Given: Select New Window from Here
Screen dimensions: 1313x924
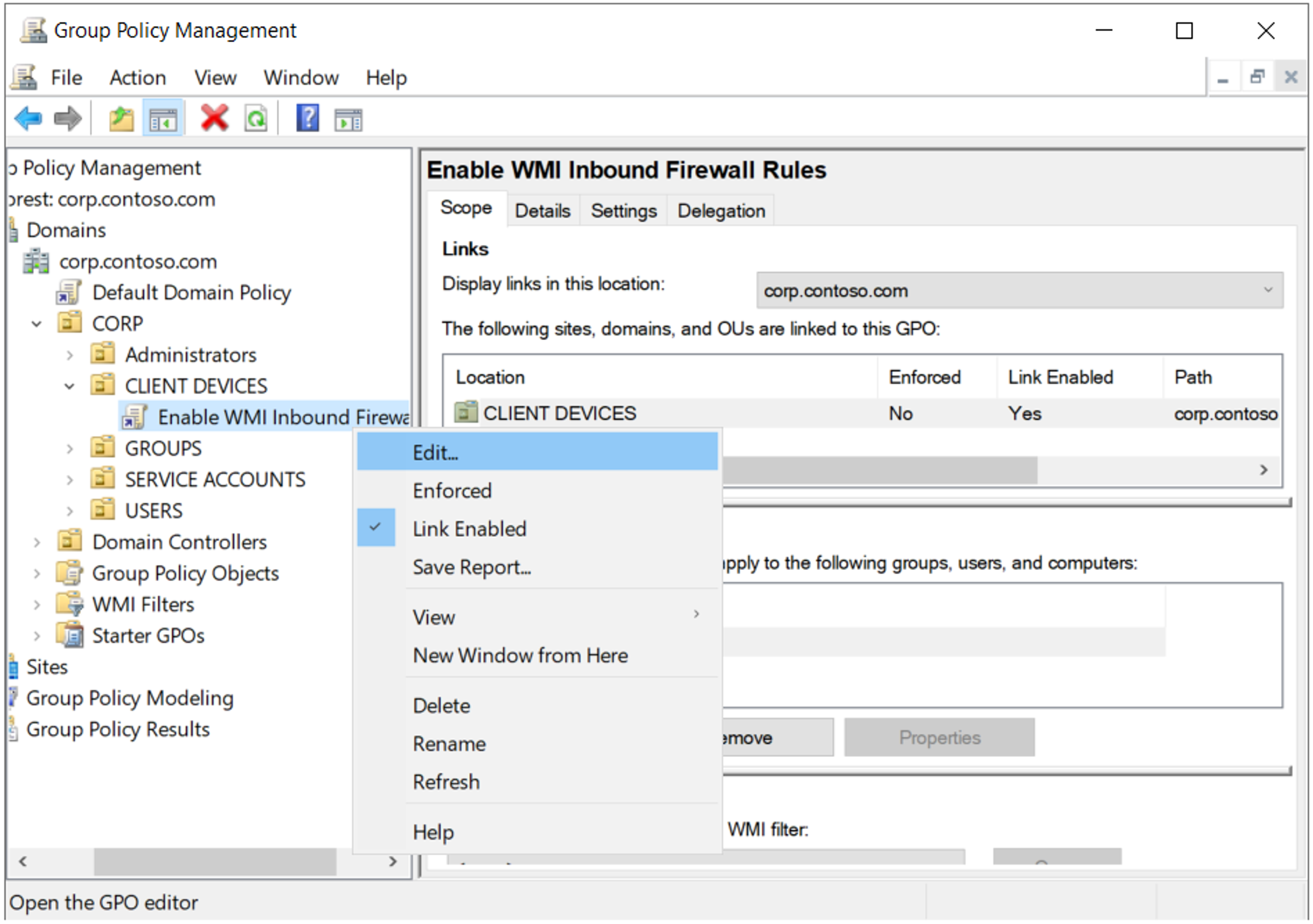Looking at the screenshot, I should pos(538,655).
